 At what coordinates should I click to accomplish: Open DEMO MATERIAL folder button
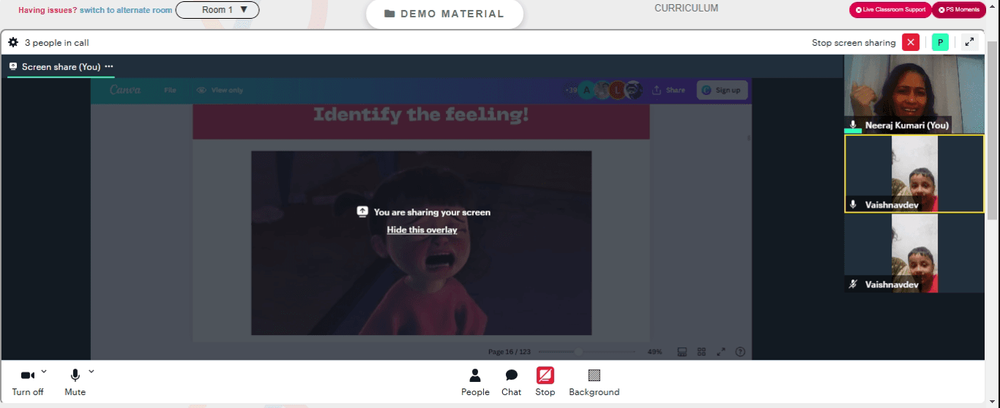(445, 13)
